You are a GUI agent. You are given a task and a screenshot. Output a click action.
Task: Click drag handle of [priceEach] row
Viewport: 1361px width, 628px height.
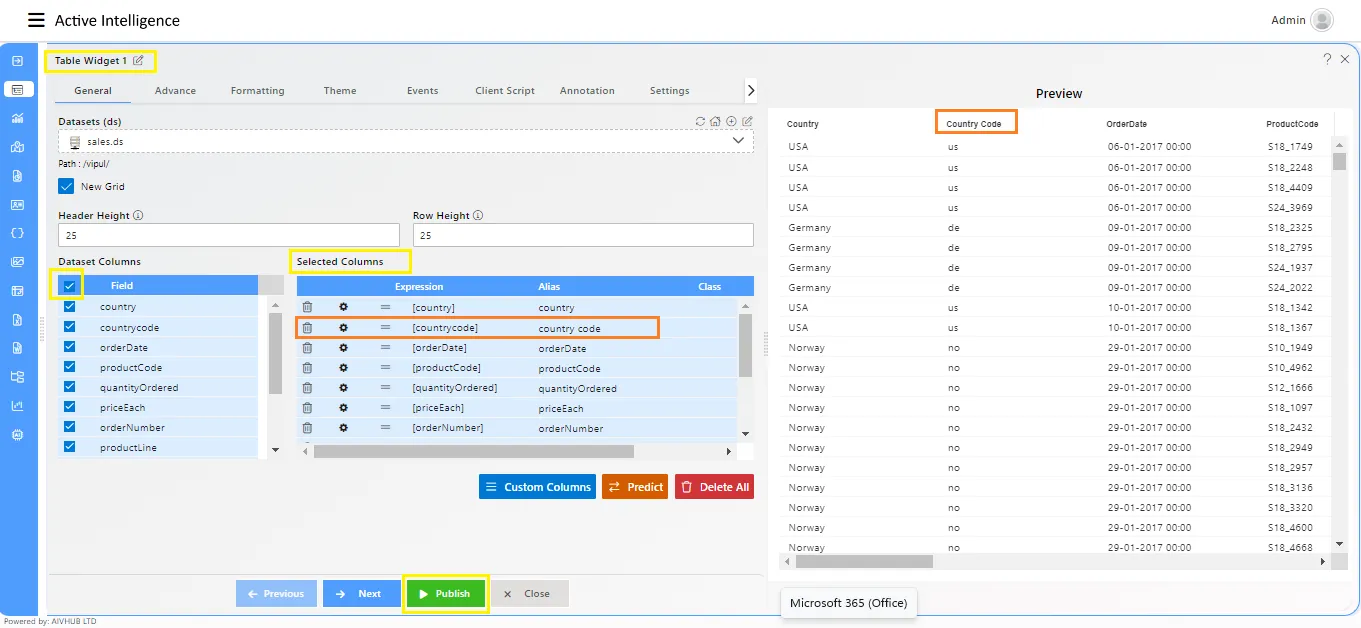[x=385, y=408]
